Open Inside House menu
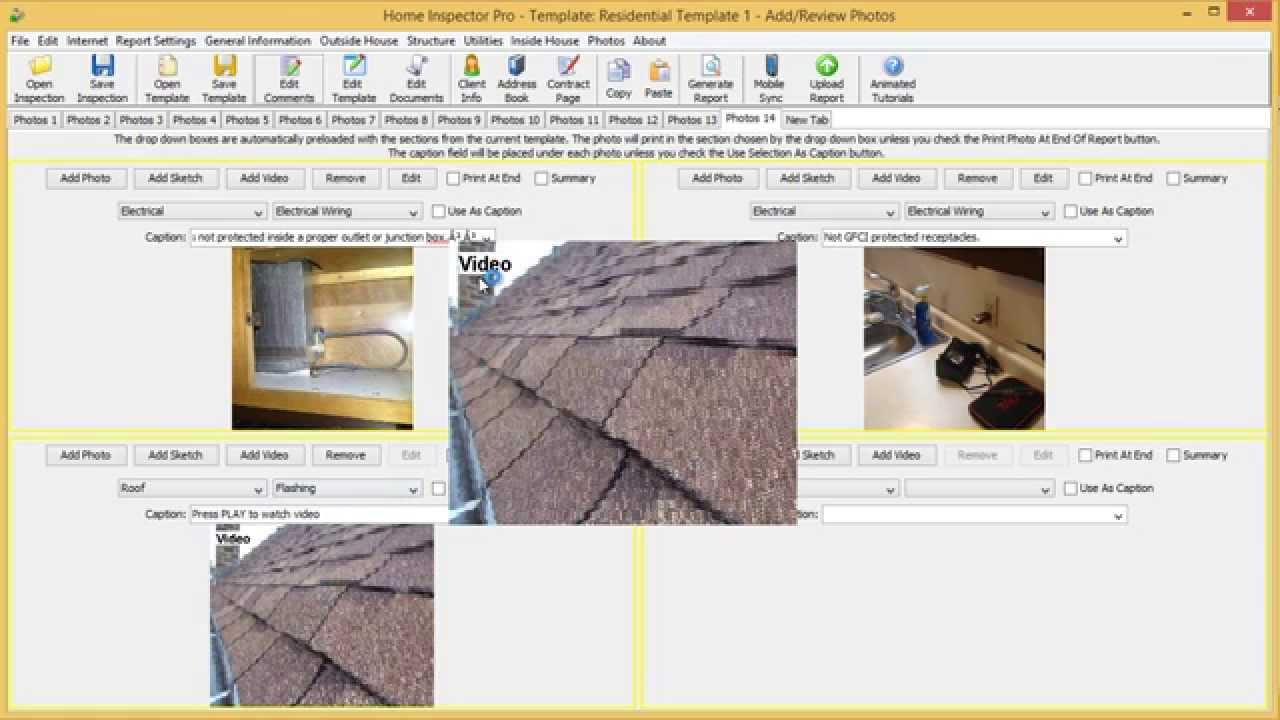 545,41
